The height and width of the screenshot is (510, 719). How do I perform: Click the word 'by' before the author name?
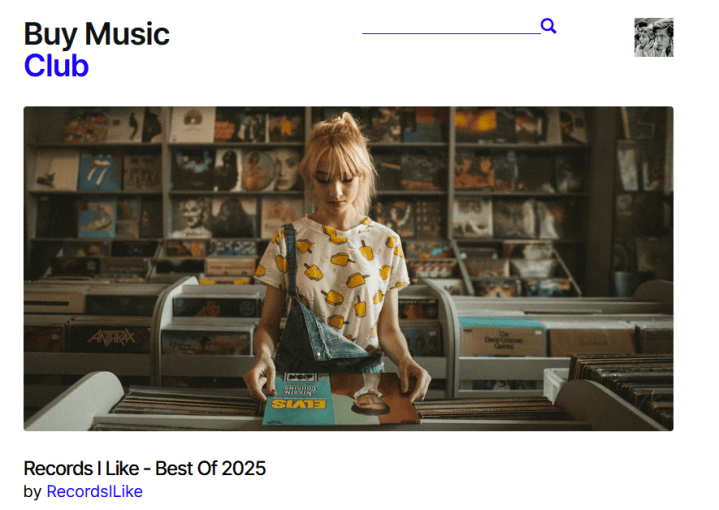click(x=32, y=492)
